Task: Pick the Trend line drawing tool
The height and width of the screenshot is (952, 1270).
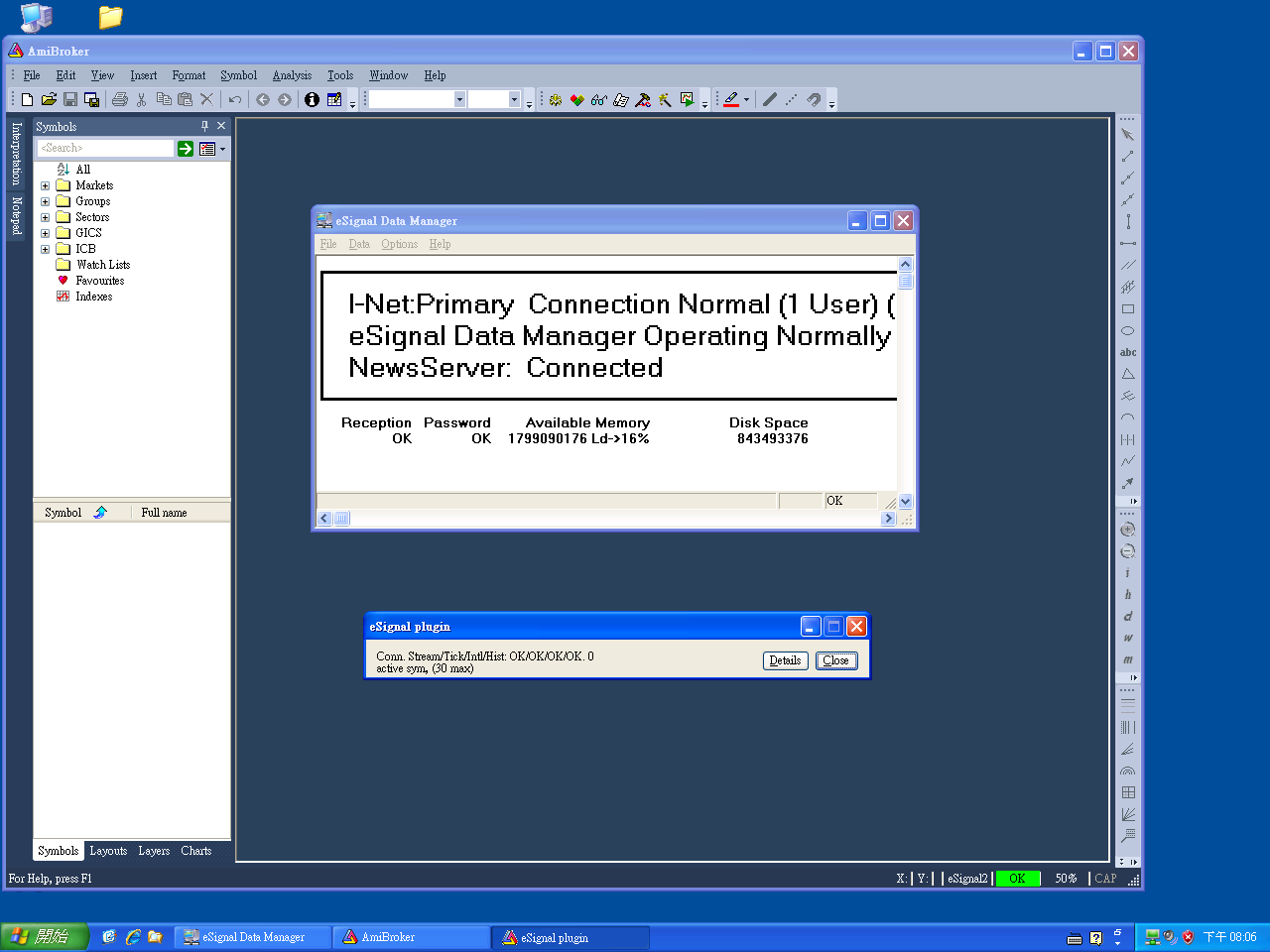Action: pyautogui.click(x=1128, y=157)
